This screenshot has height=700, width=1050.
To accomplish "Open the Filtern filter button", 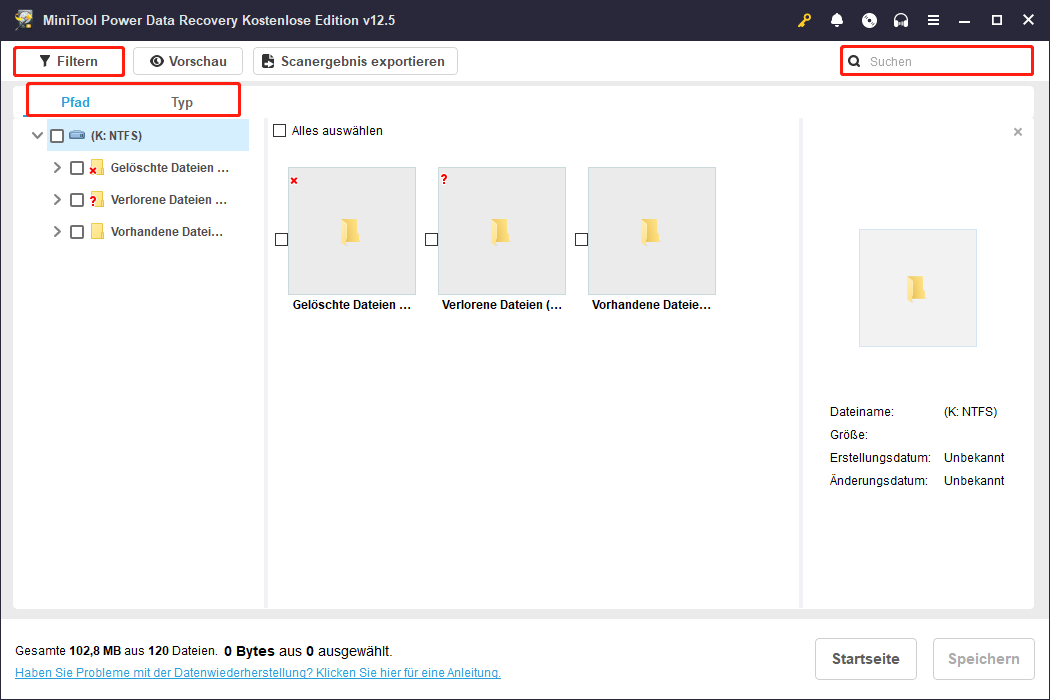I will click(x=69, y=61).
